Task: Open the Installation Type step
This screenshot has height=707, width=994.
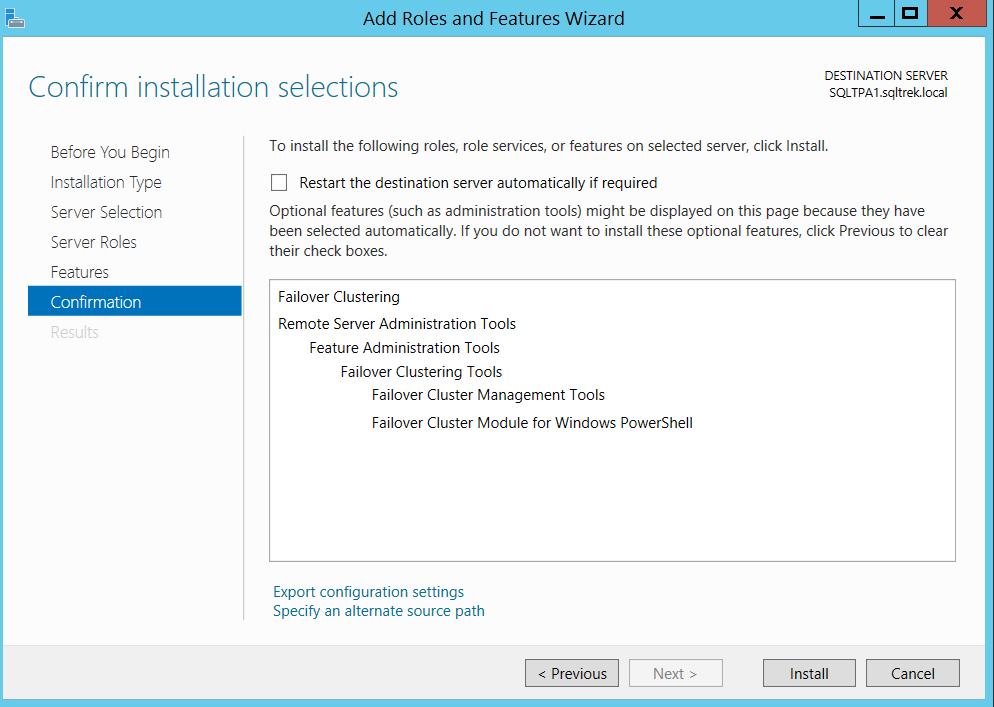Action: (x=106, y=182)
